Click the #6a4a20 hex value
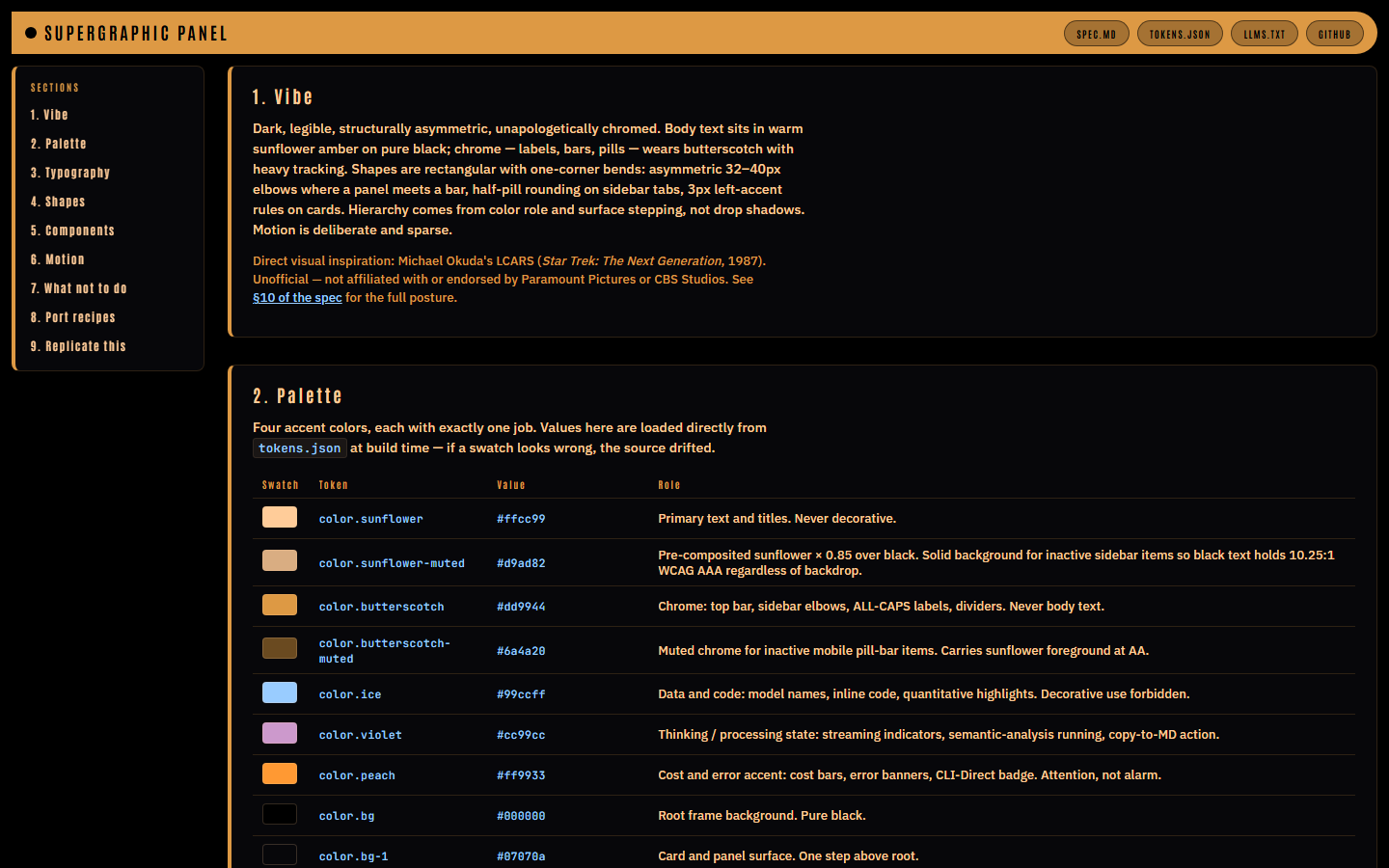The image size is (1389, 868). pos(521,651)
